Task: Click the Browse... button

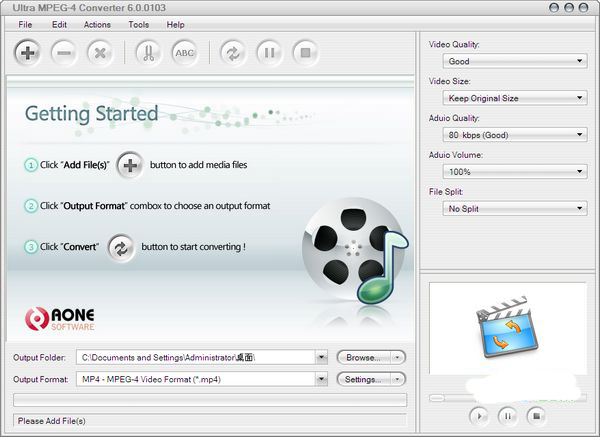Action: 364,357
